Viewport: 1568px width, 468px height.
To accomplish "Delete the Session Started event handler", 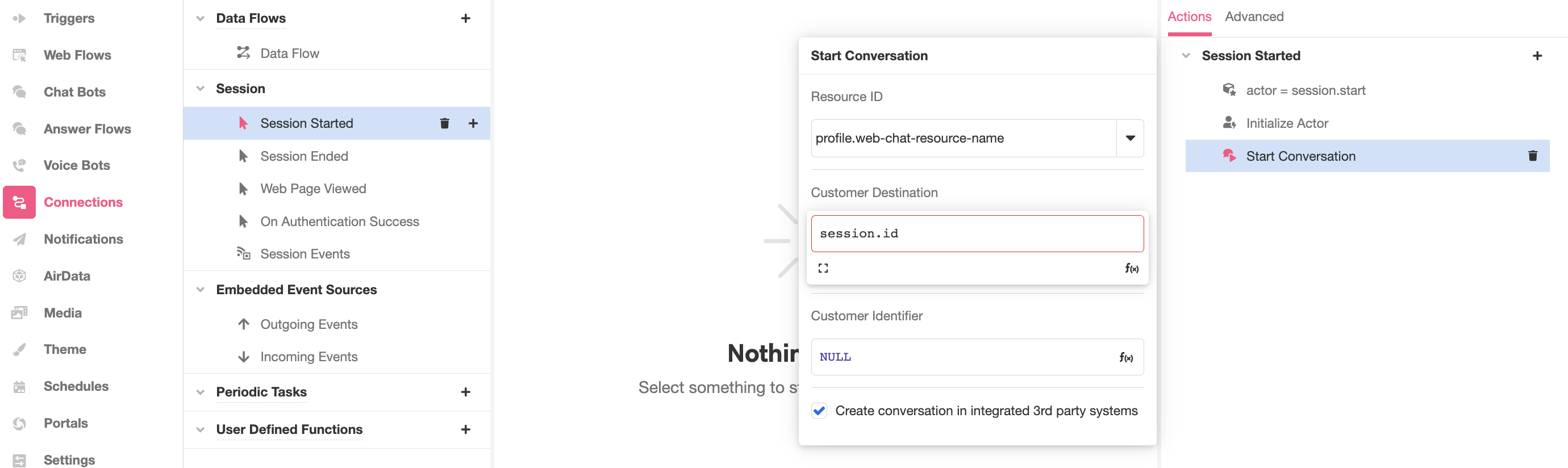I will coord(444,124).
